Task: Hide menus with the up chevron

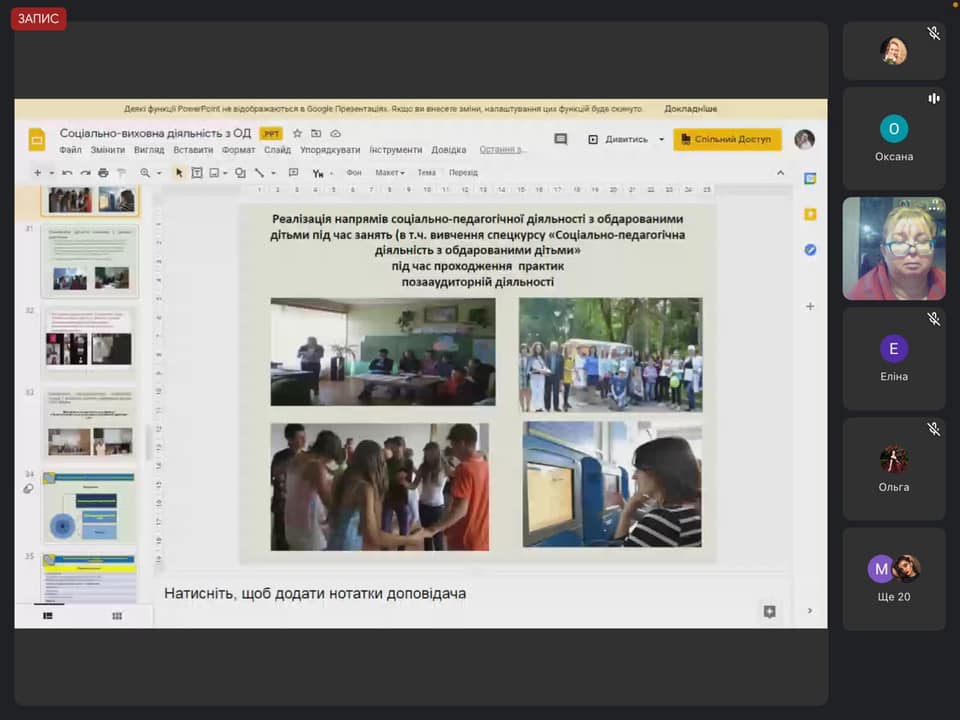Action: [x=781, y=173]
